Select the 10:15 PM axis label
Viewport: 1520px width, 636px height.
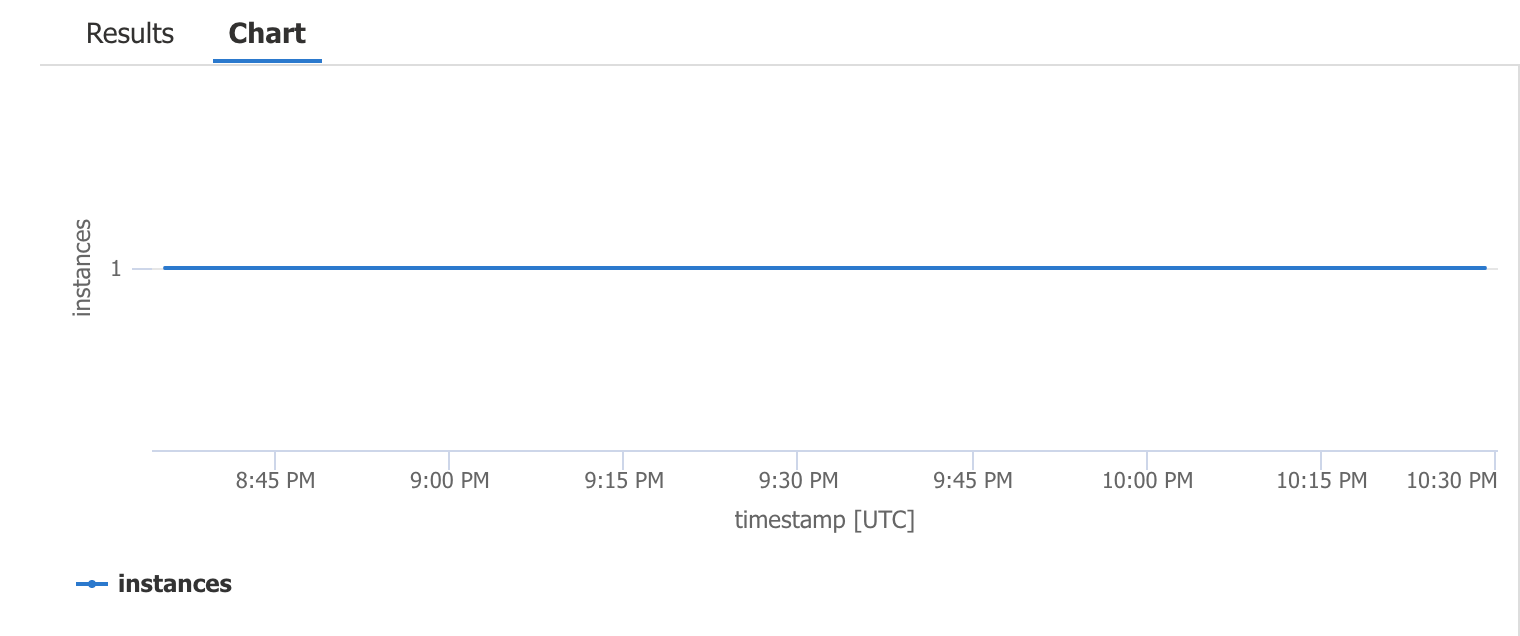pyautogui.click(x=1321, y=481)
